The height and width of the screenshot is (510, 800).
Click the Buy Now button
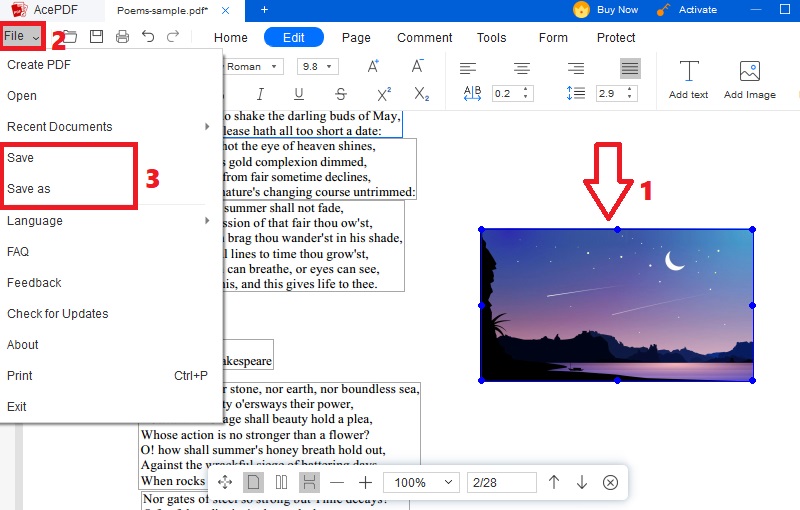click(x=606, y=10)
